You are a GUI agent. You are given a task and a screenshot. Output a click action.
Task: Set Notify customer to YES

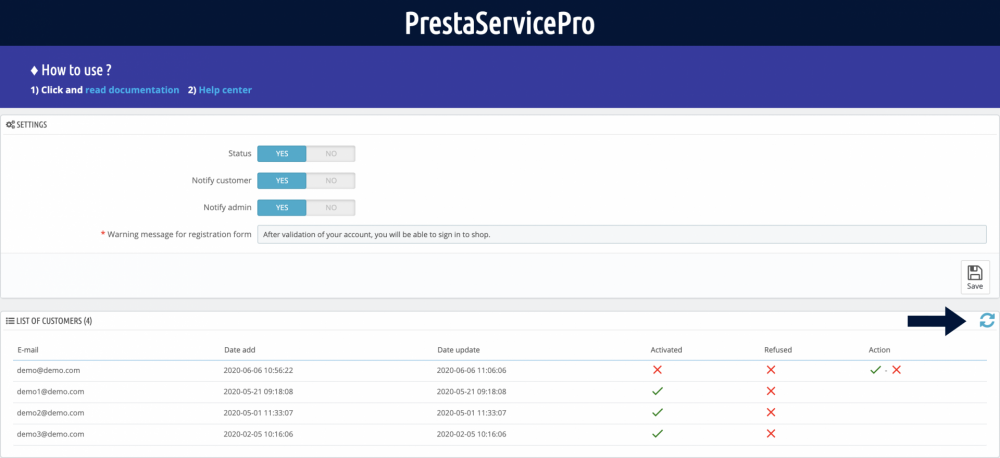click(x=282, y=181)
